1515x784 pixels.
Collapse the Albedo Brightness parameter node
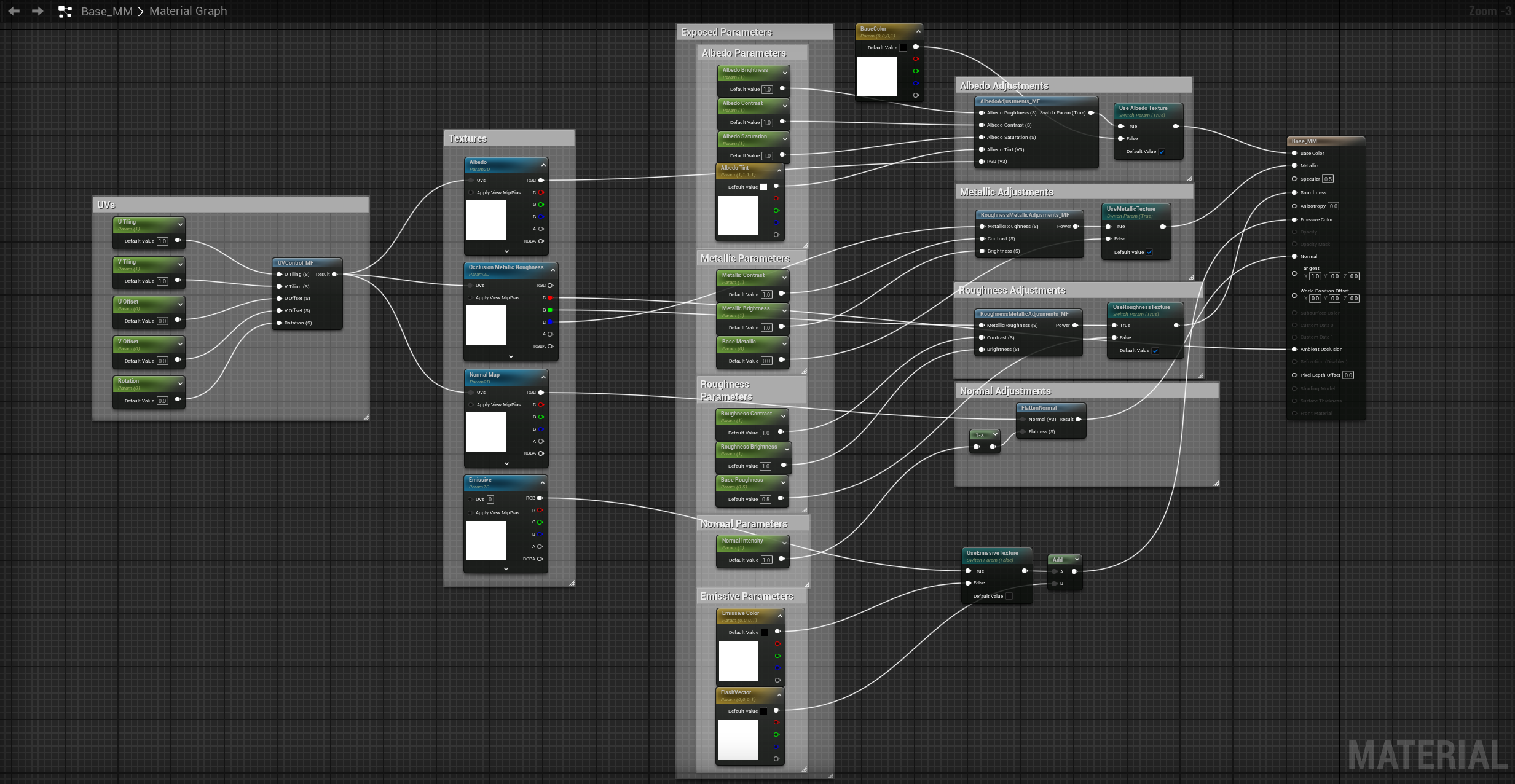point(785,73)
